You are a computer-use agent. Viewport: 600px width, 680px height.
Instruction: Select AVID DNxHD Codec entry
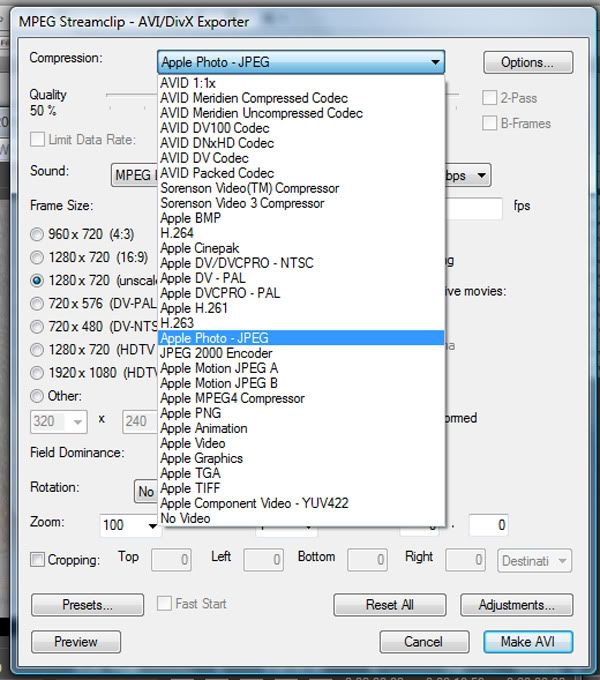click(301, 143)
